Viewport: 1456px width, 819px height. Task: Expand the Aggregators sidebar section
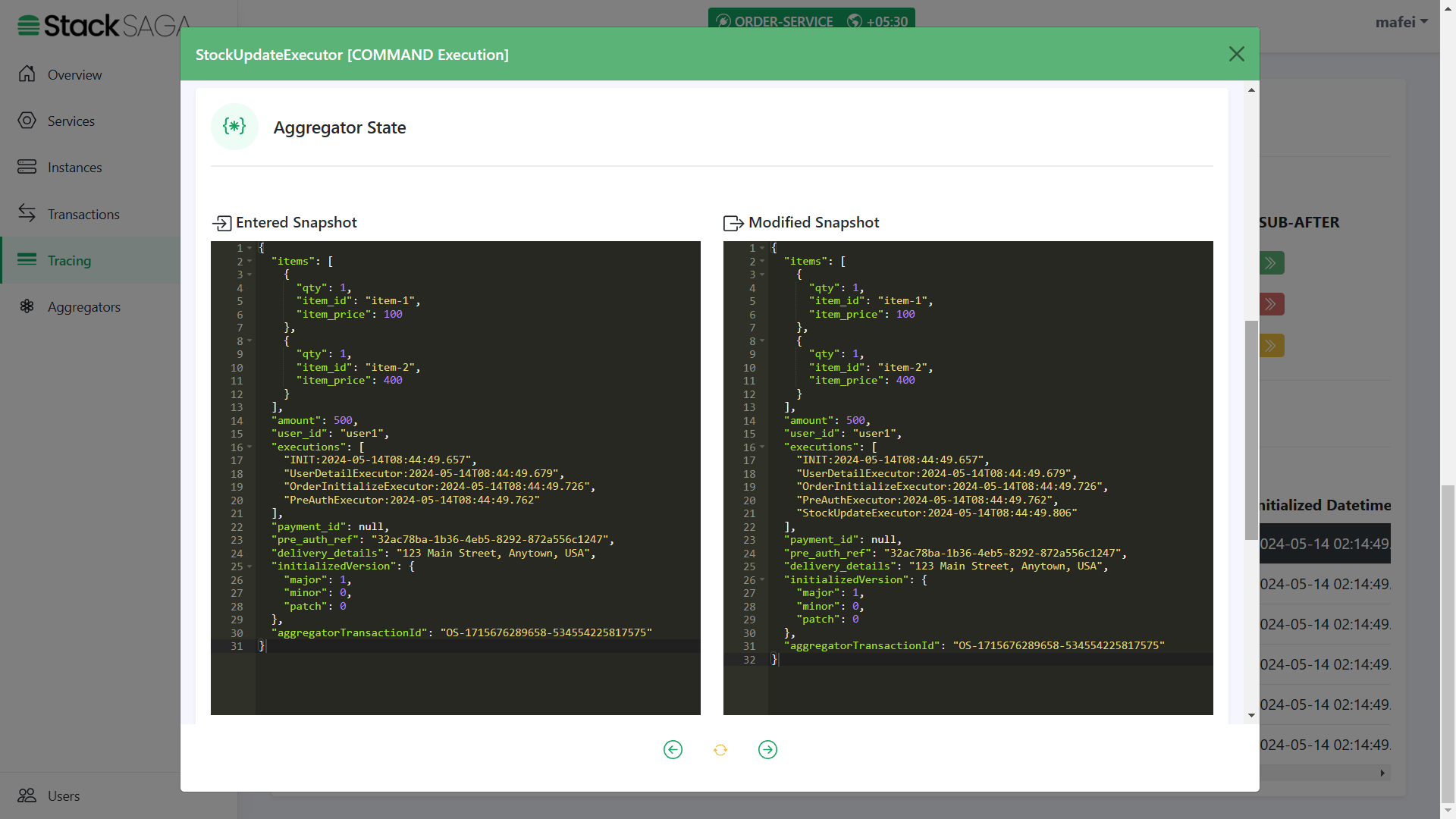point(84,307)
